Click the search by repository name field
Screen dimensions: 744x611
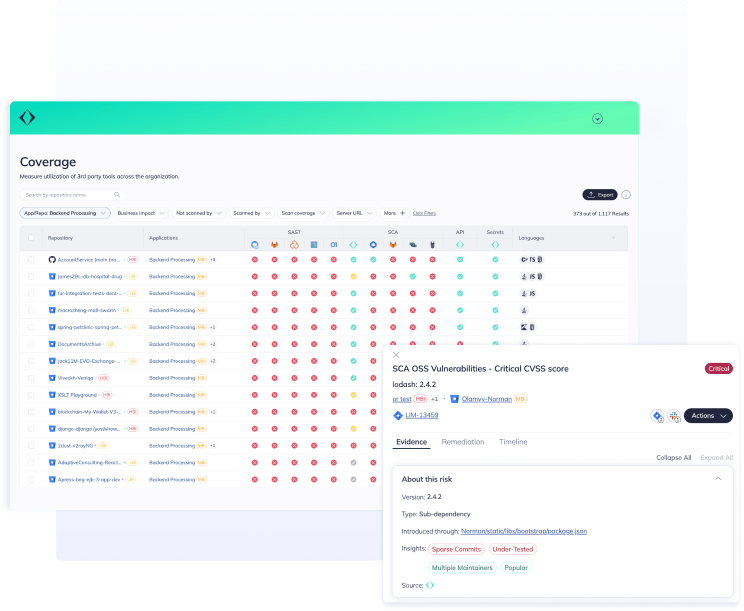click(68, 195)
